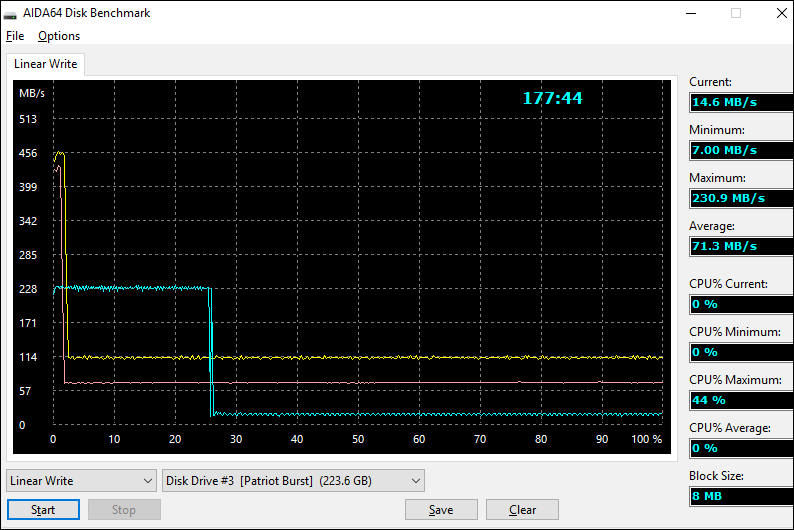Open the Linear Write test type dropdown
Image resolution: width=794 pixels, height=530 pixels.
pos(81,480)
